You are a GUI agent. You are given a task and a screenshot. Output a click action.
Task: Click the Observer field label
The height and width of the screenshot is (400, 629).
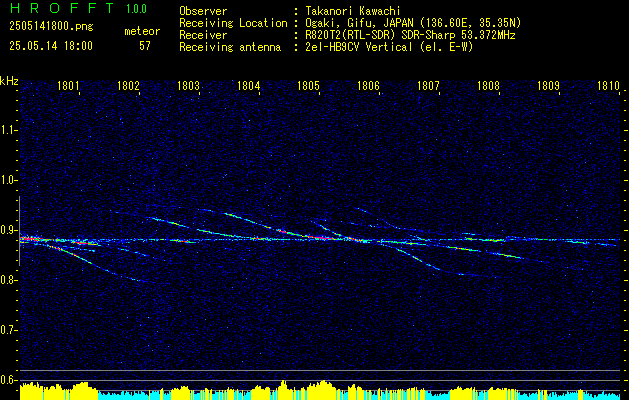203,11
